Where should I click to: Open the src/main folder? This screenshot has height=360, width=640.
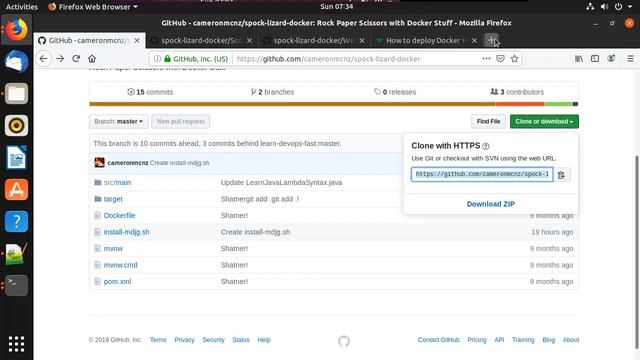click(x=117, y=182)
